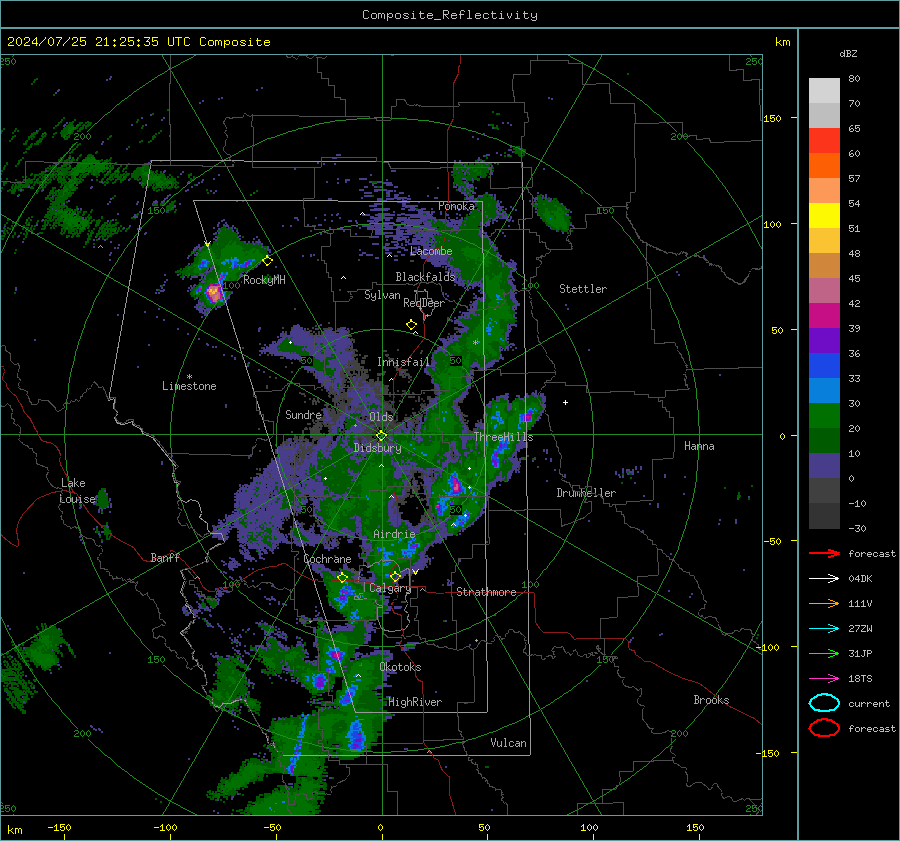Click the red forecast arrow in the legend
Screen dimensions: 900x841
click(x=824, y=553)
